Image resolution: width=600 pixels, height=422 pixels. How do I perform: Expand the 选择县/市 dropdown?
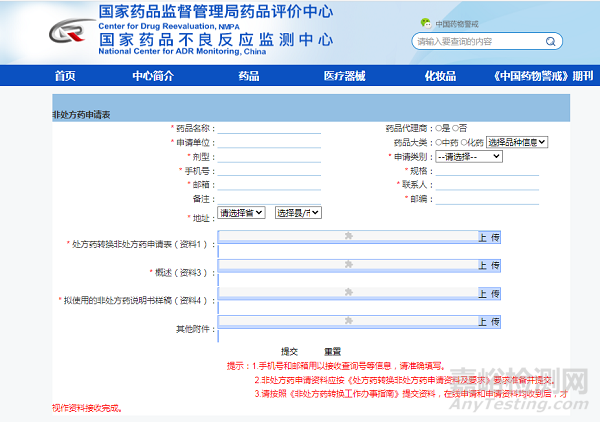(x=298, y=213)
